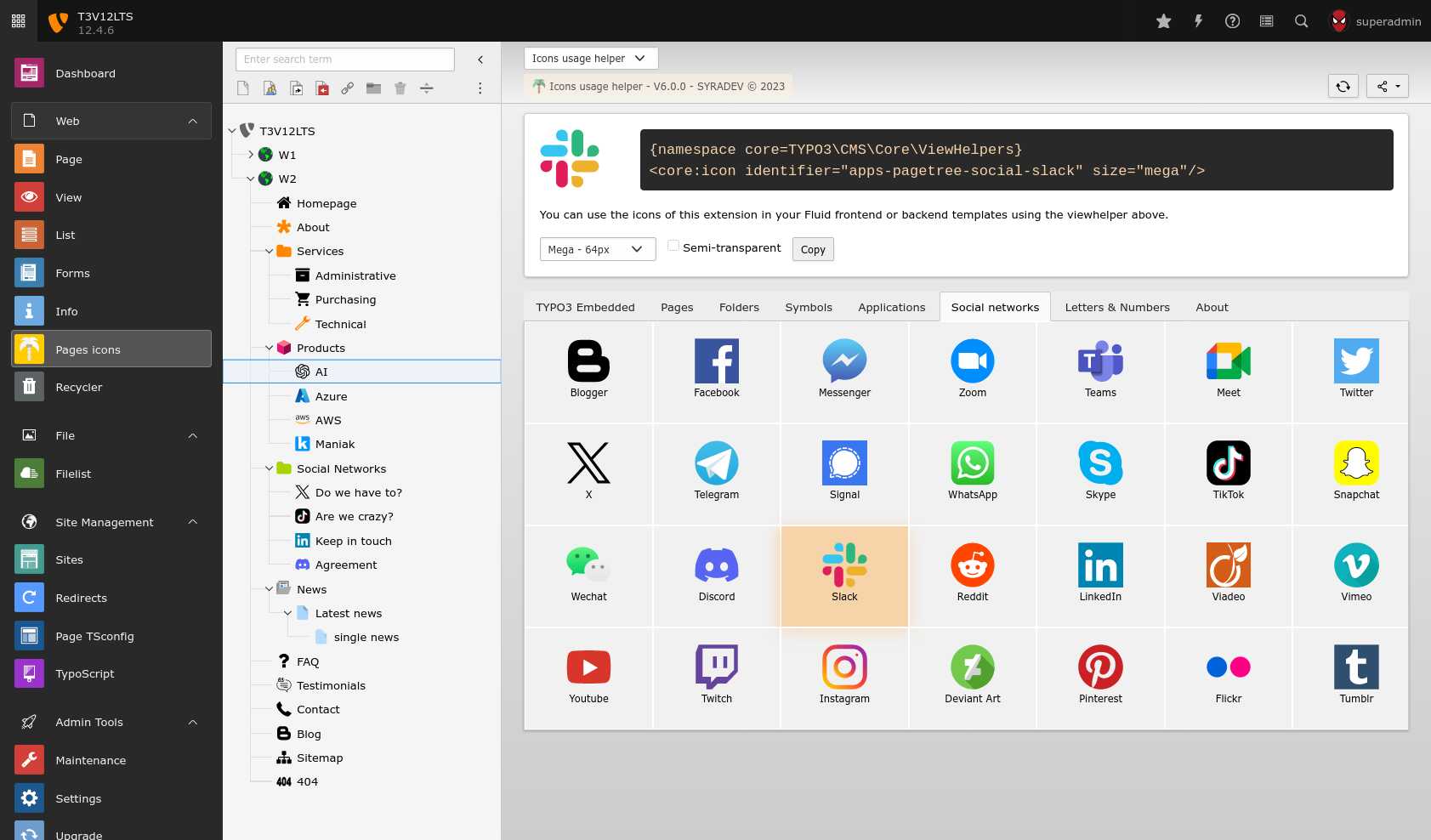
Task: Open the help question mark icon
Action: 1232,21
